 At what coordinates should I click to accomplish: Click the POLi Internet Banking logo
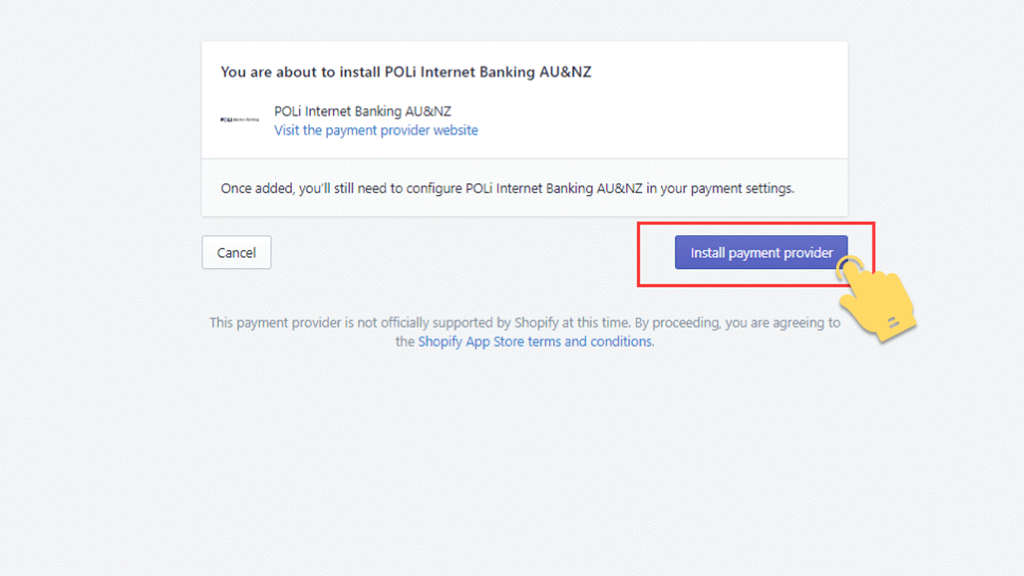(240, 120)
